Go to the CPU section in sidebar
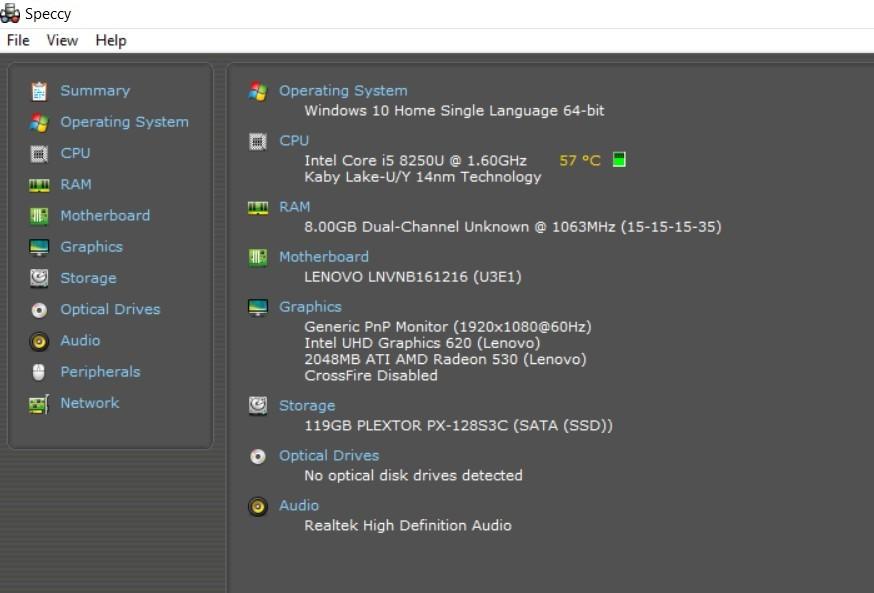Image resolution: width=874 pixels, height=593 pixels. pos(75,153)
